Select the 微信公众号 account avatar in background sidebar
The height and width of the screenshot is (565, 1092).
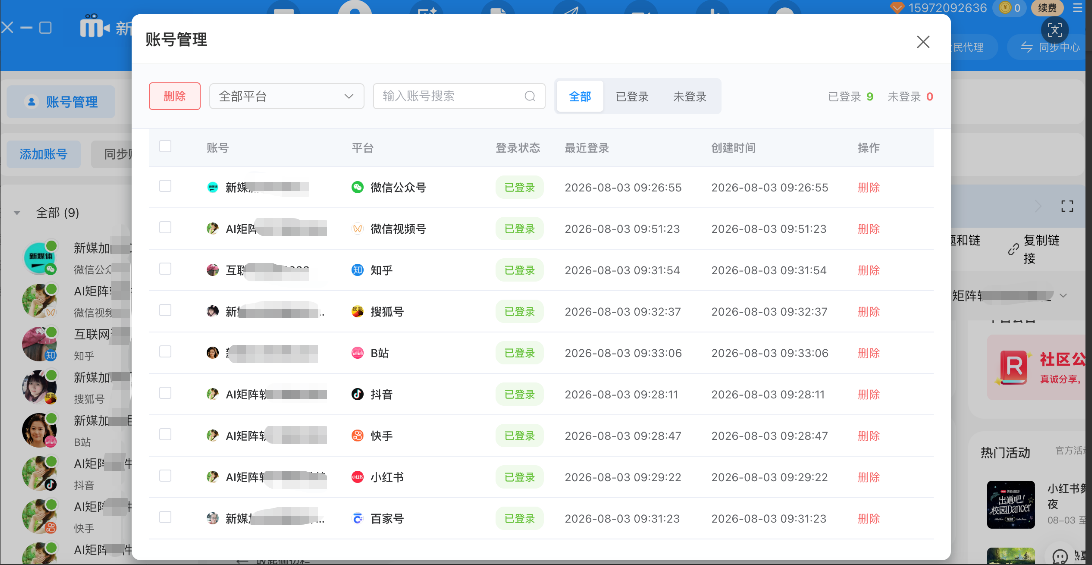coord(40,258)
